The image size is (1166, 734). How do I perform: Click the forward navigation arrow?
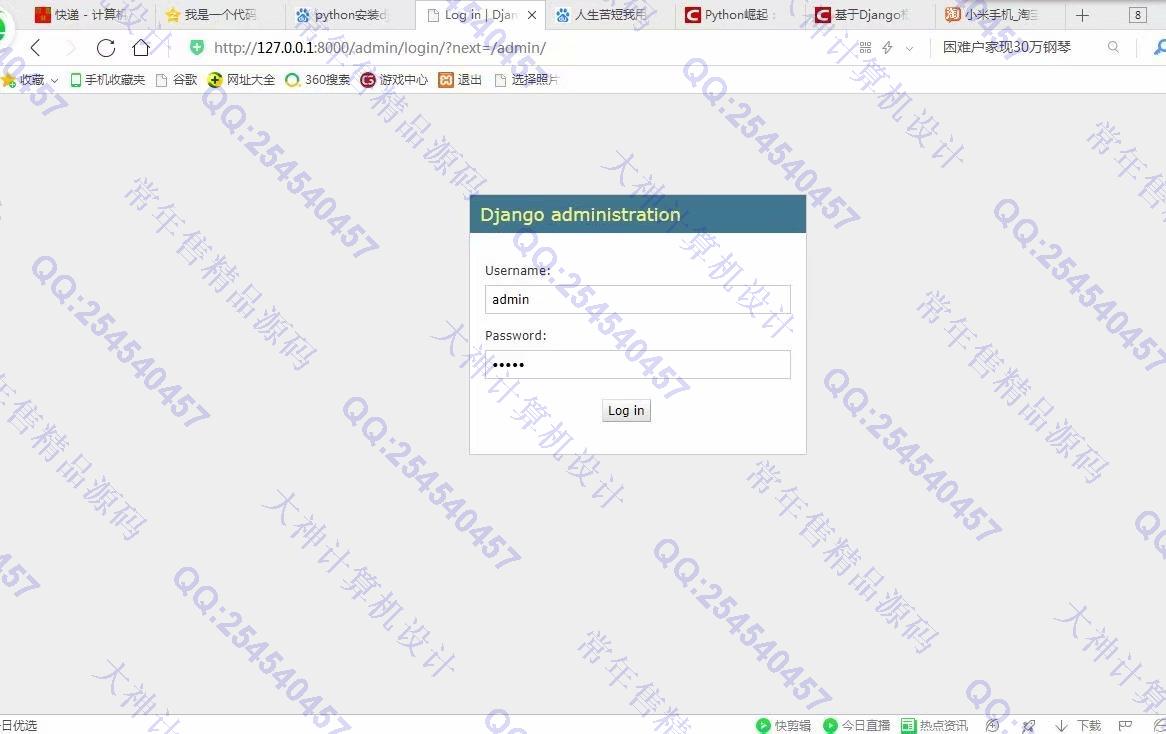tap(71, 48)
